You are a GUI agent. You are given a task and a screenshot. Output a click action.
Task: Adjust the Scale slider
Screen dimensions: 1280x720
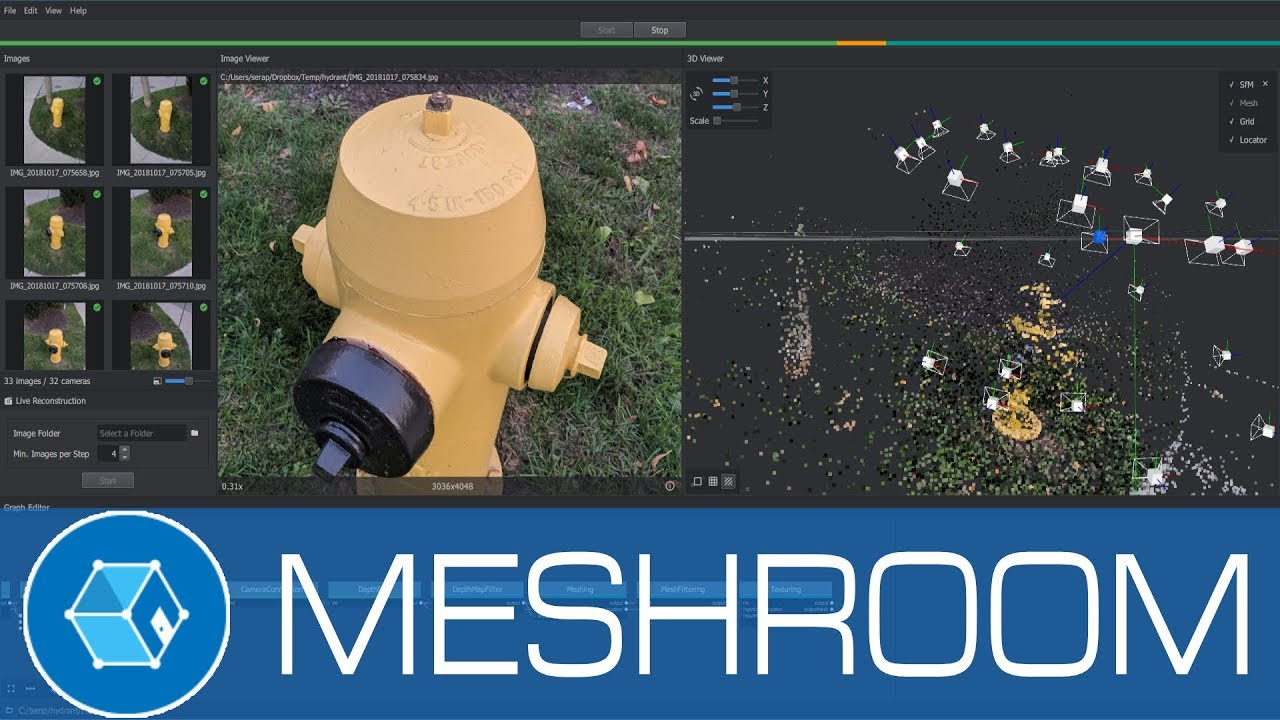coord(733,121)
